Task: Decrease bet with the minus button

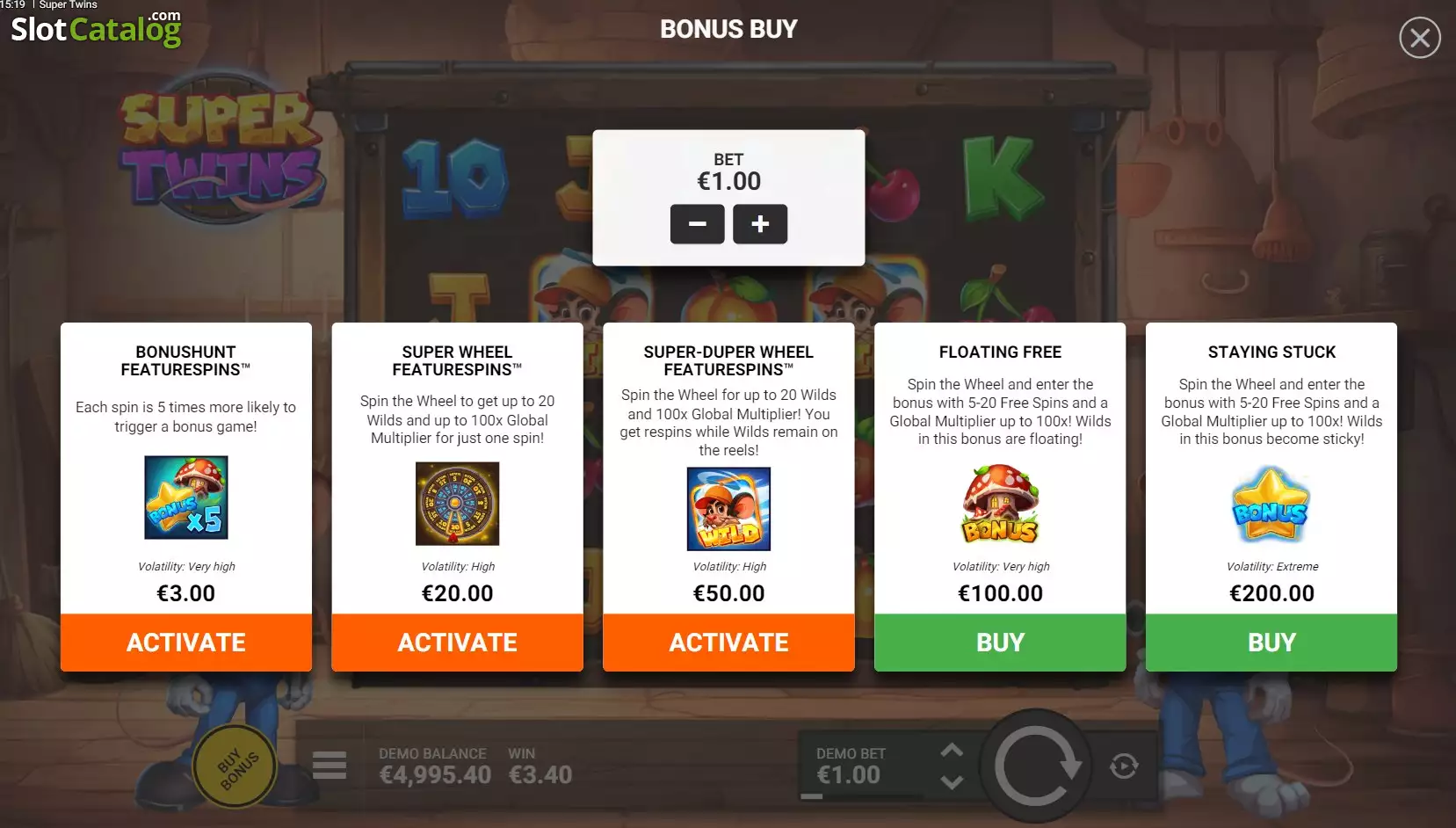Action: (x=697, y=224)
